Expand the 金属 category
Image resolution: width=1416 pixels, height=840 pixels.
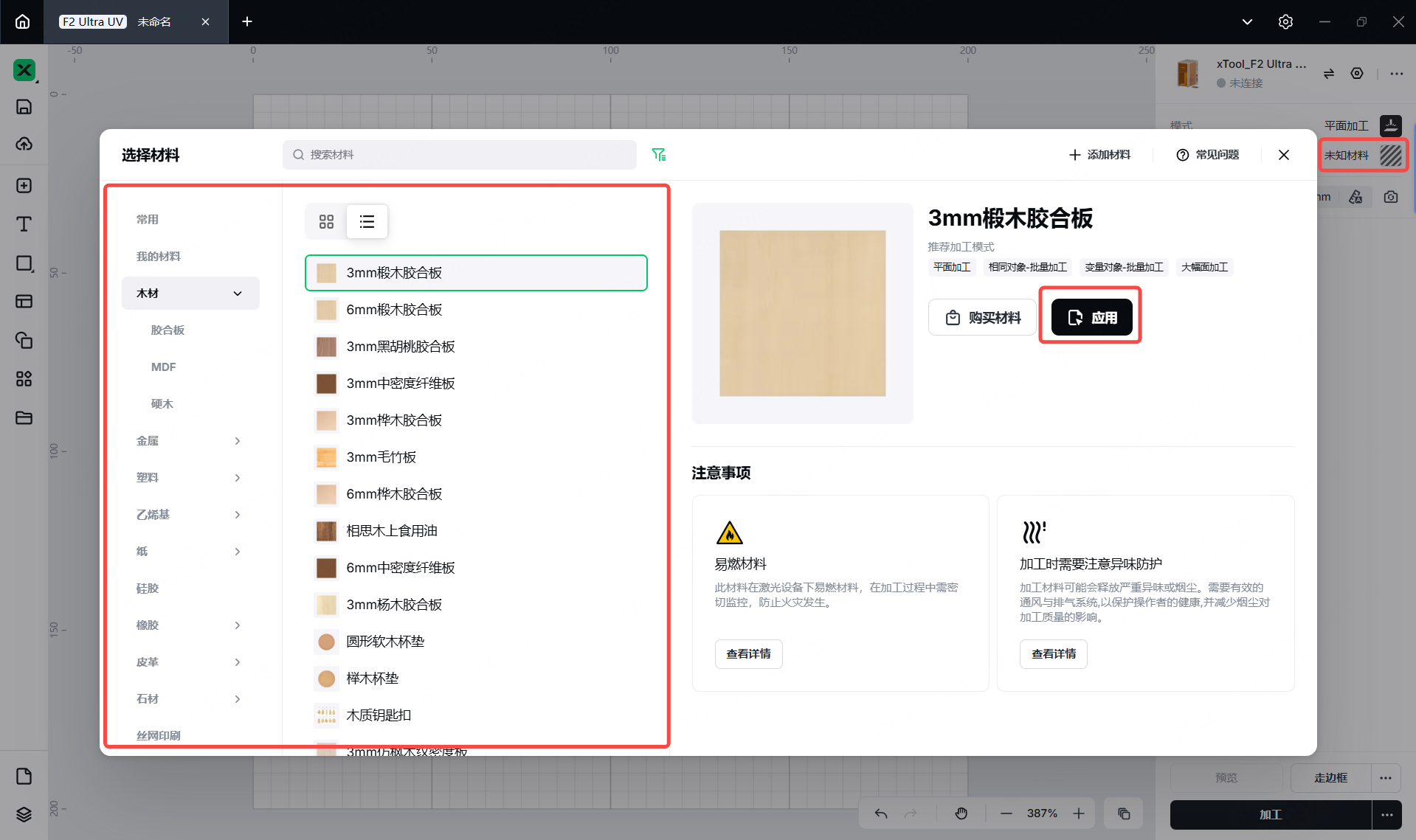point(237,441)
